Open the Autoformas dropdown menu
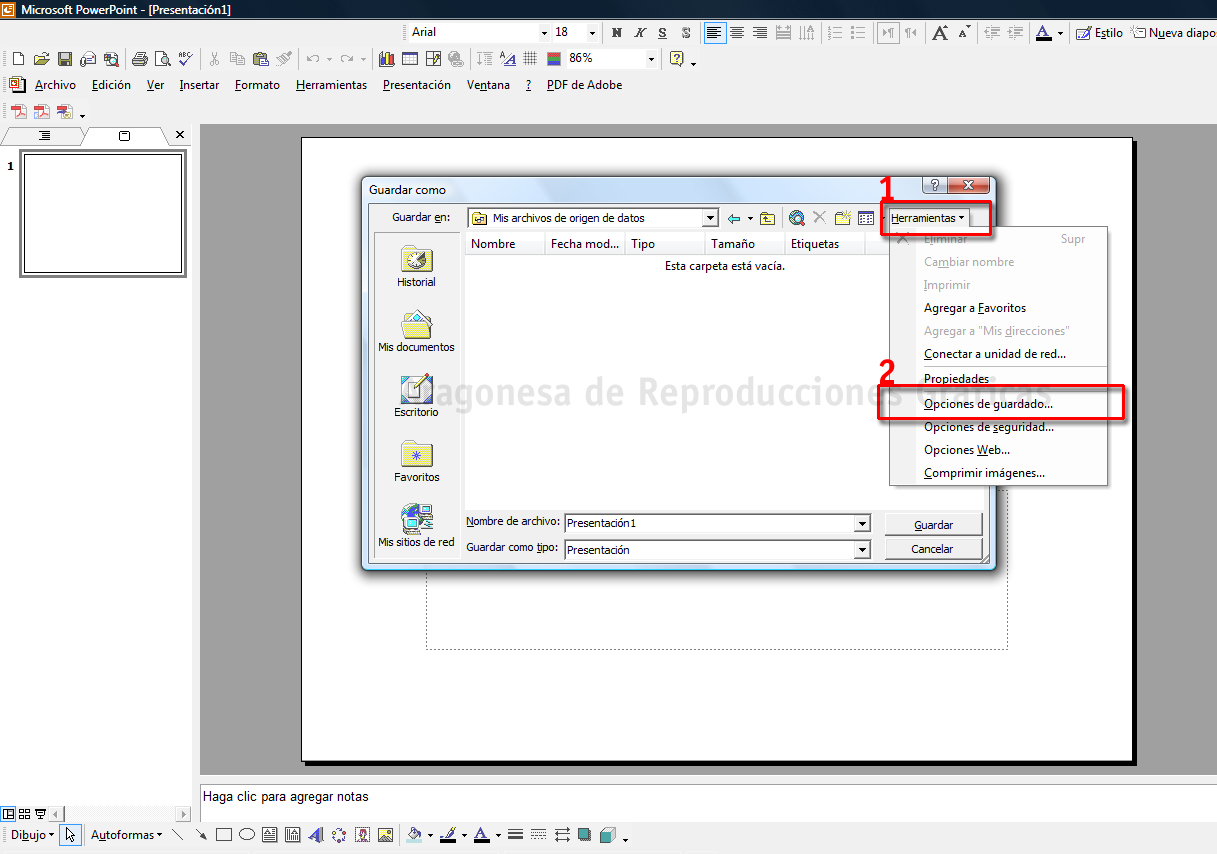The width and height of the screenshot is (1217, 854). click(x=126, y=834)
